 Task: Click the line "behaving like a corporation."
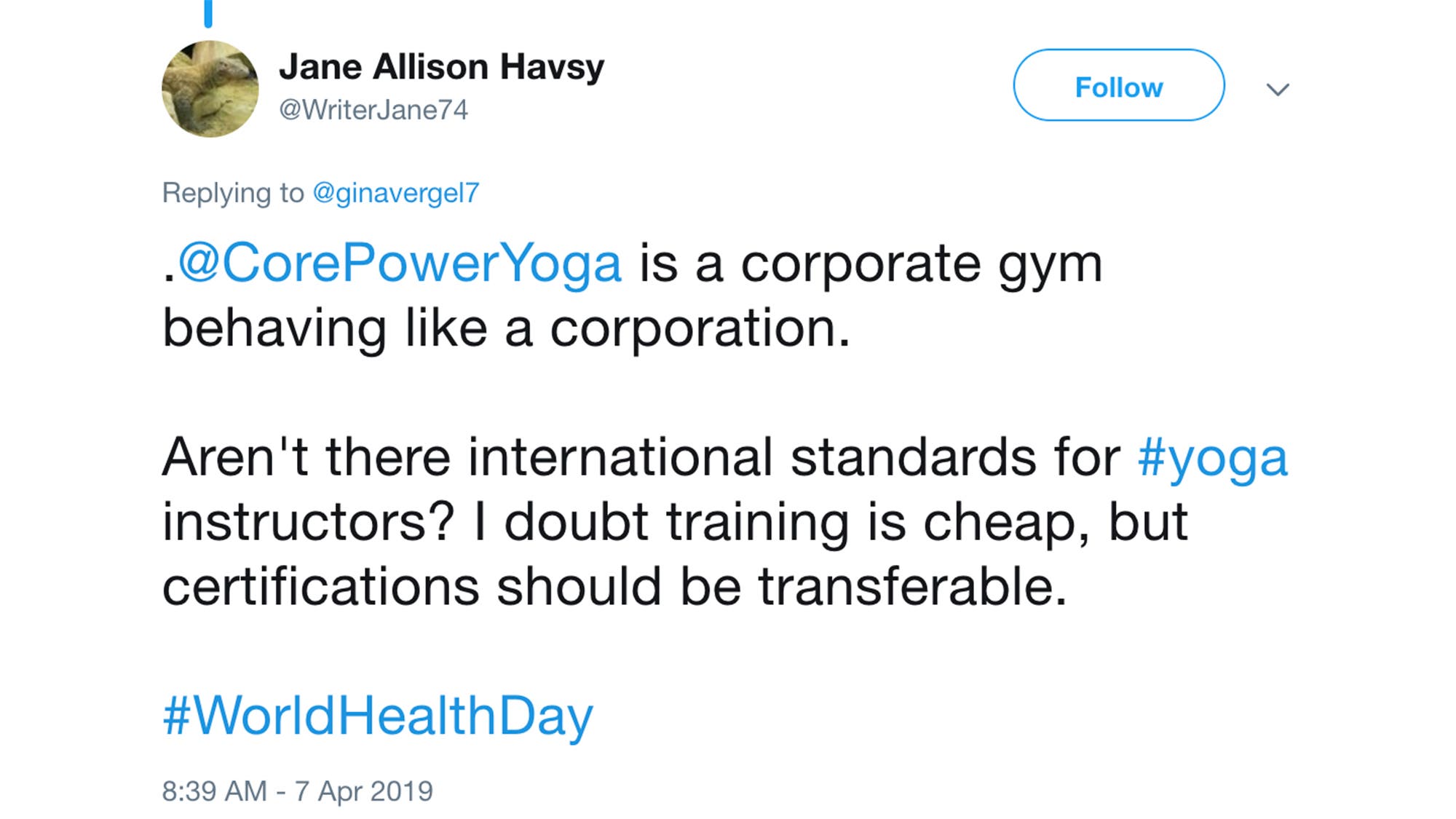pyautogui.click(x=506, y=328)
